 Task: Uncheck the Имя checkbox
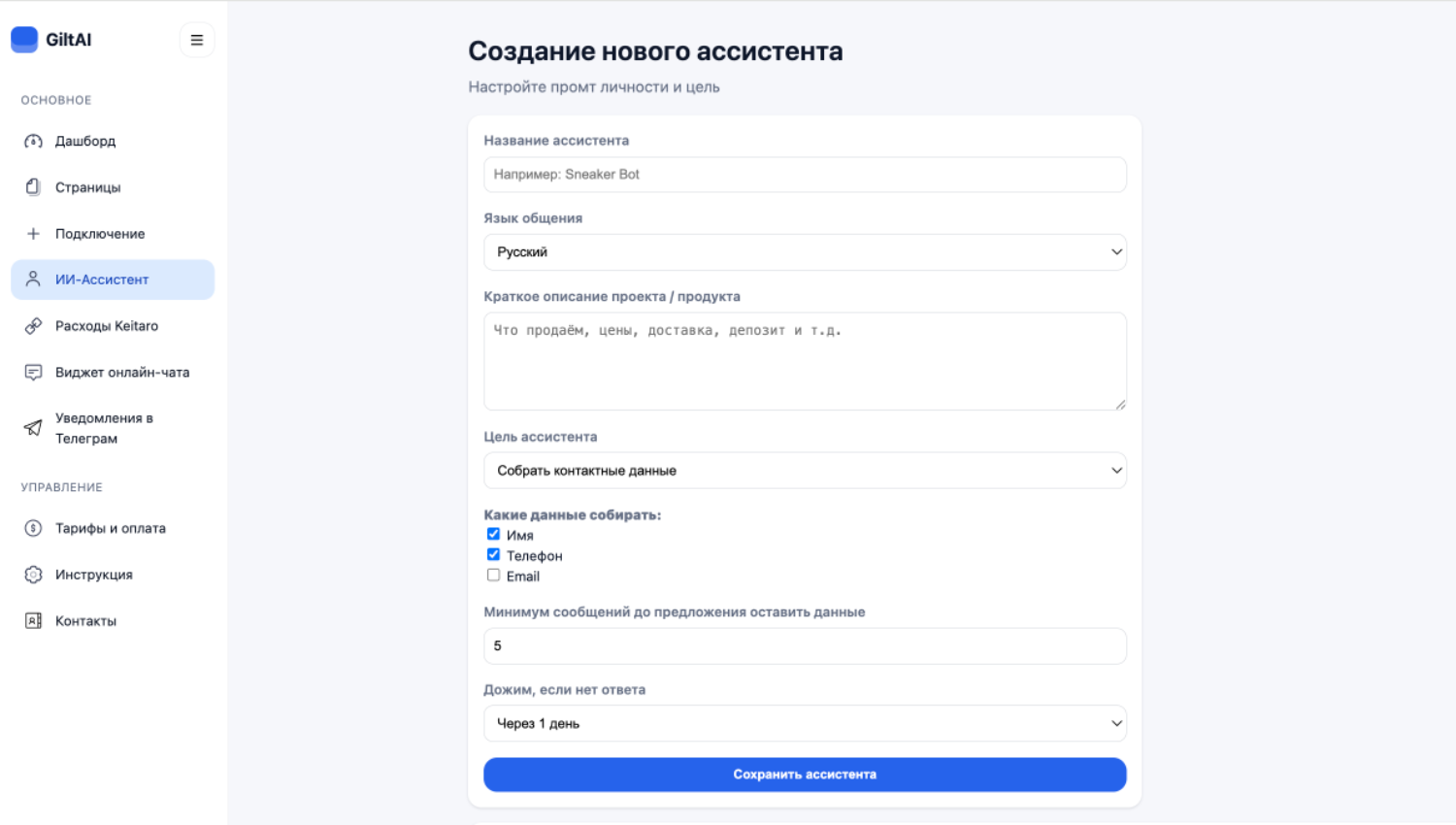(493, 535)
